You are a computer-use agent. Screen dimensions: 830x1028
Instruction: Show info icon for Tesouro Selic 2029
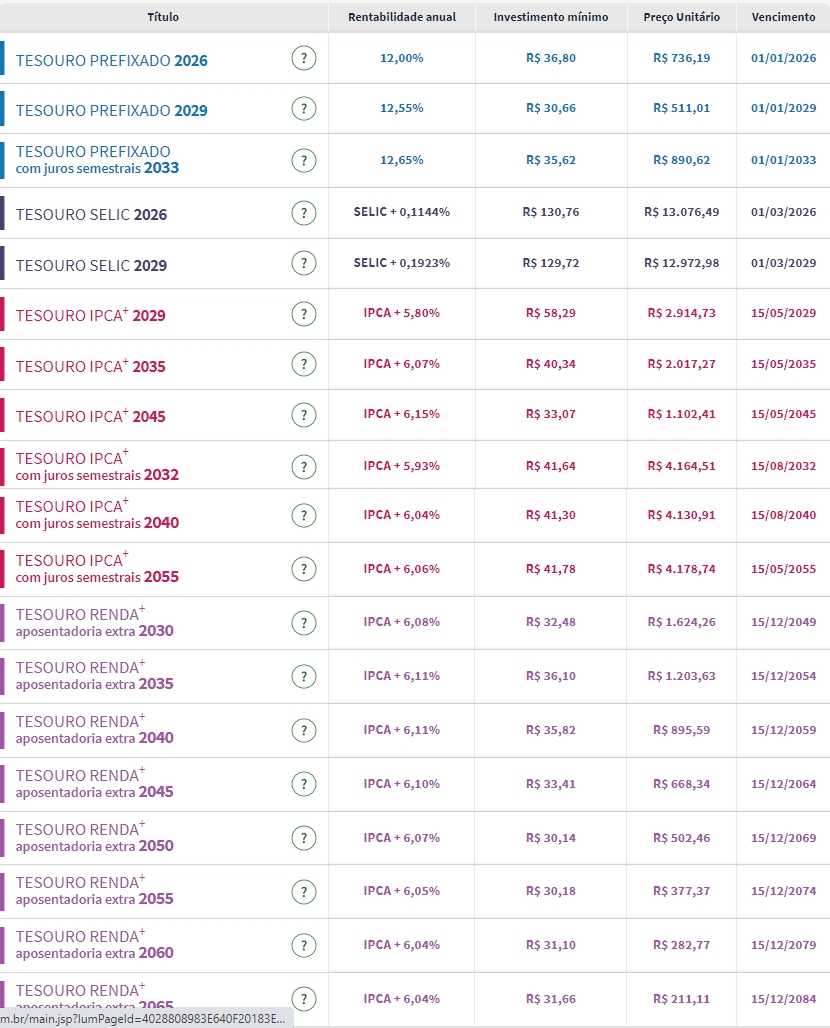click(x=304, y=264)
